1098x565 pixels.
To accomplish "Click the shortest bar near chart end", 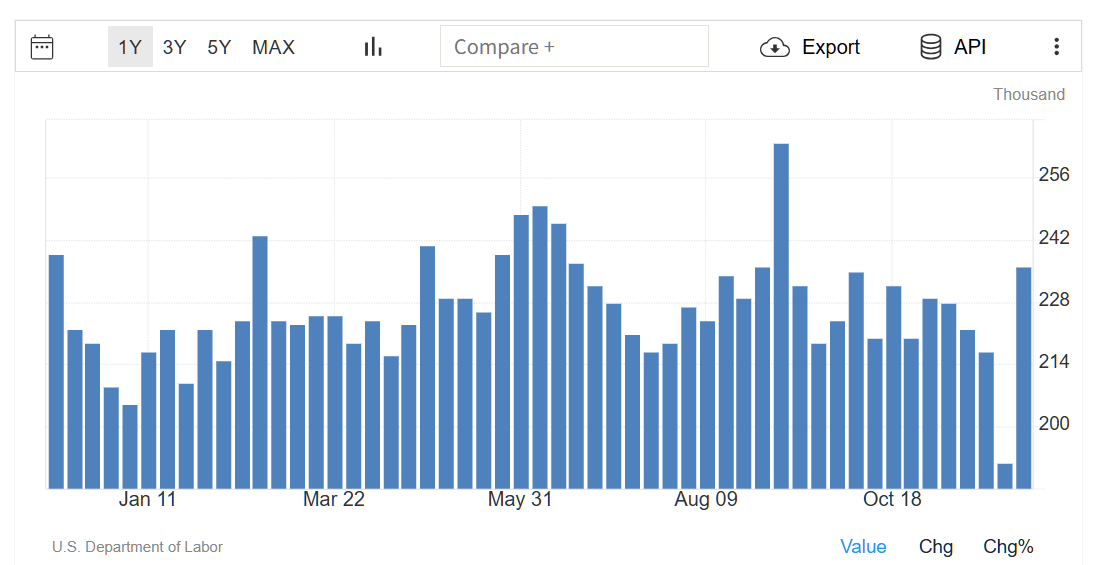I will pos(1005,476).
